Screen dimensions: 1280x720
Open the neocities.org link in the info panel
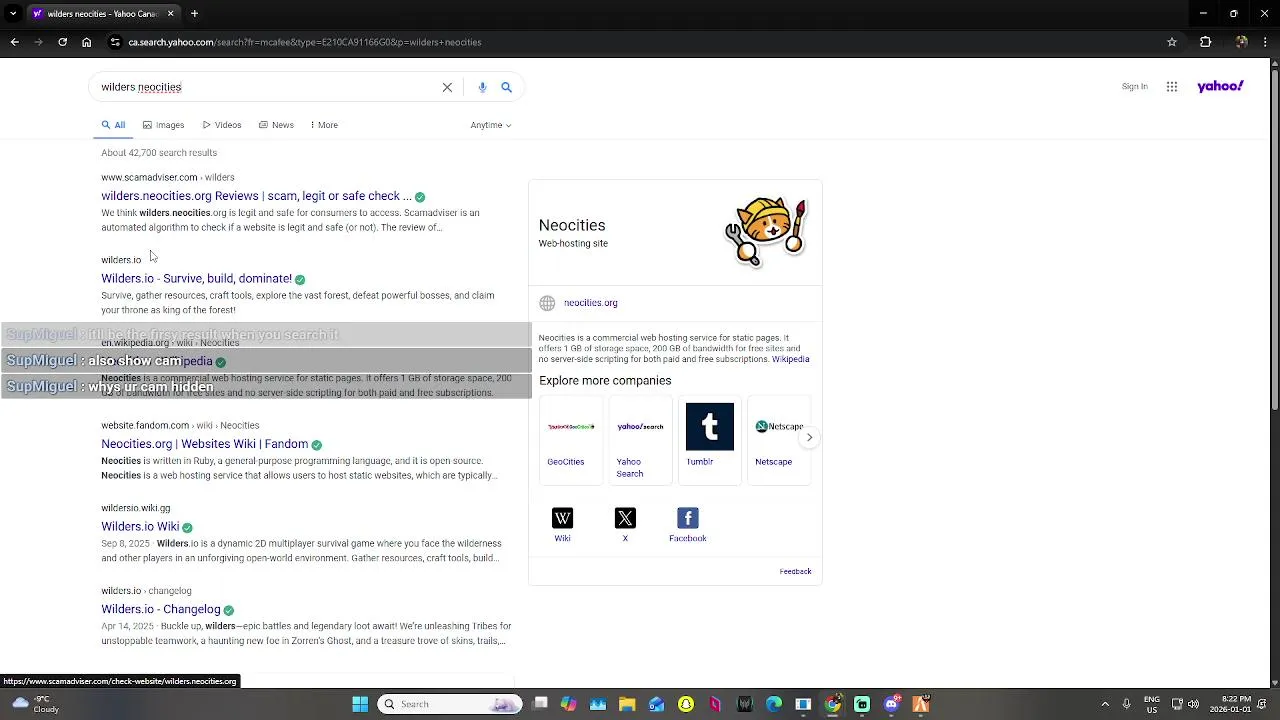[590, 303]
